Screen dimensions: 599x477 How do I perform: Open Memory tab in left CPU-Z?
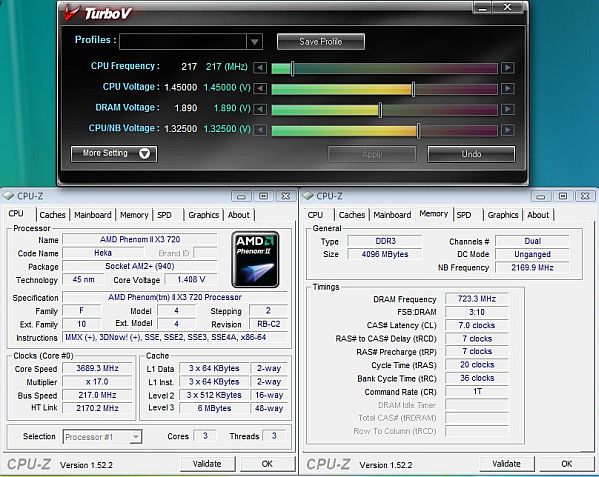pos(134,215)
